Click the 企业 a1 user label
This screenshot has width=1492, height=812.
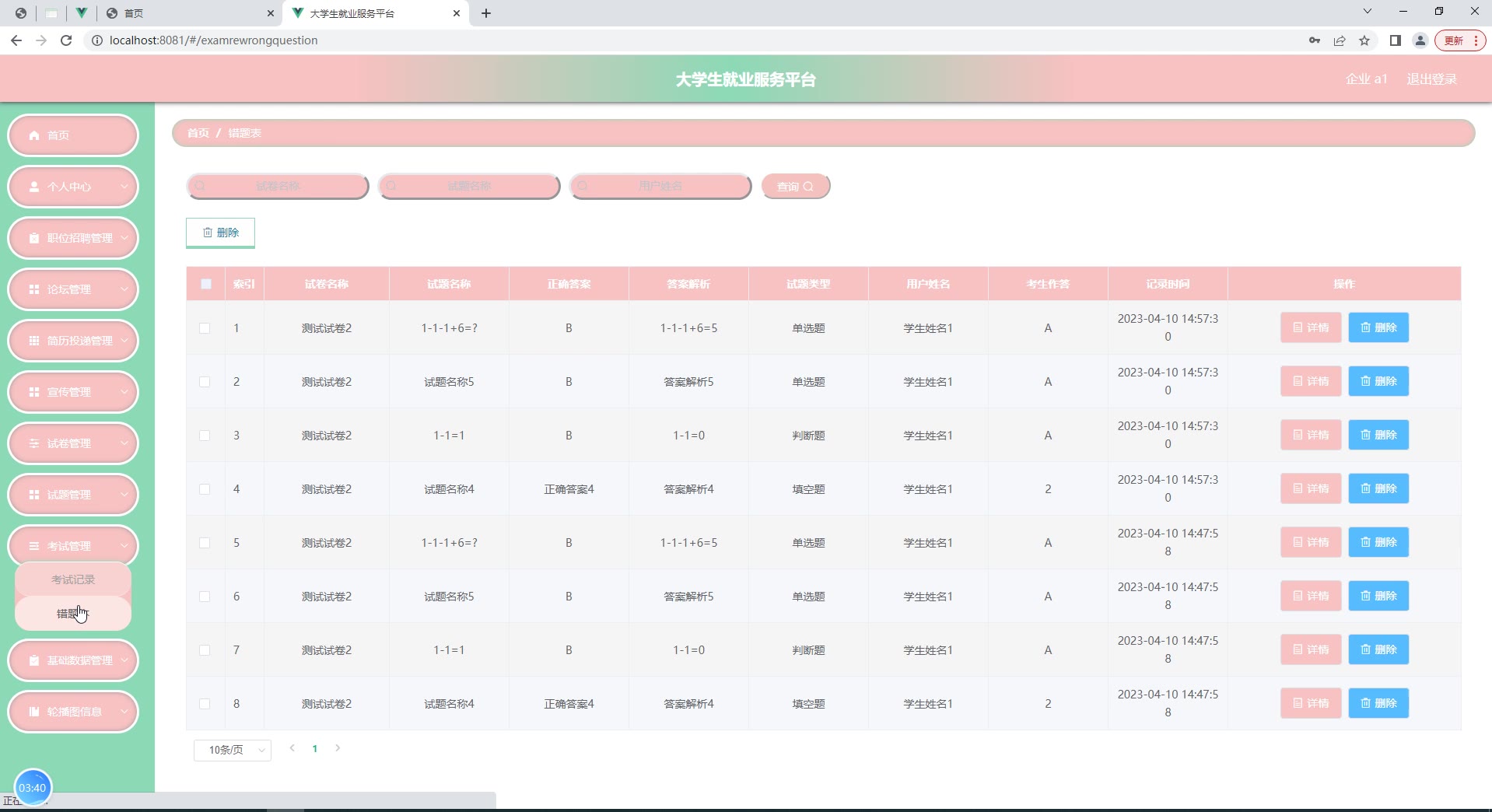click(x=1367, y=79)
